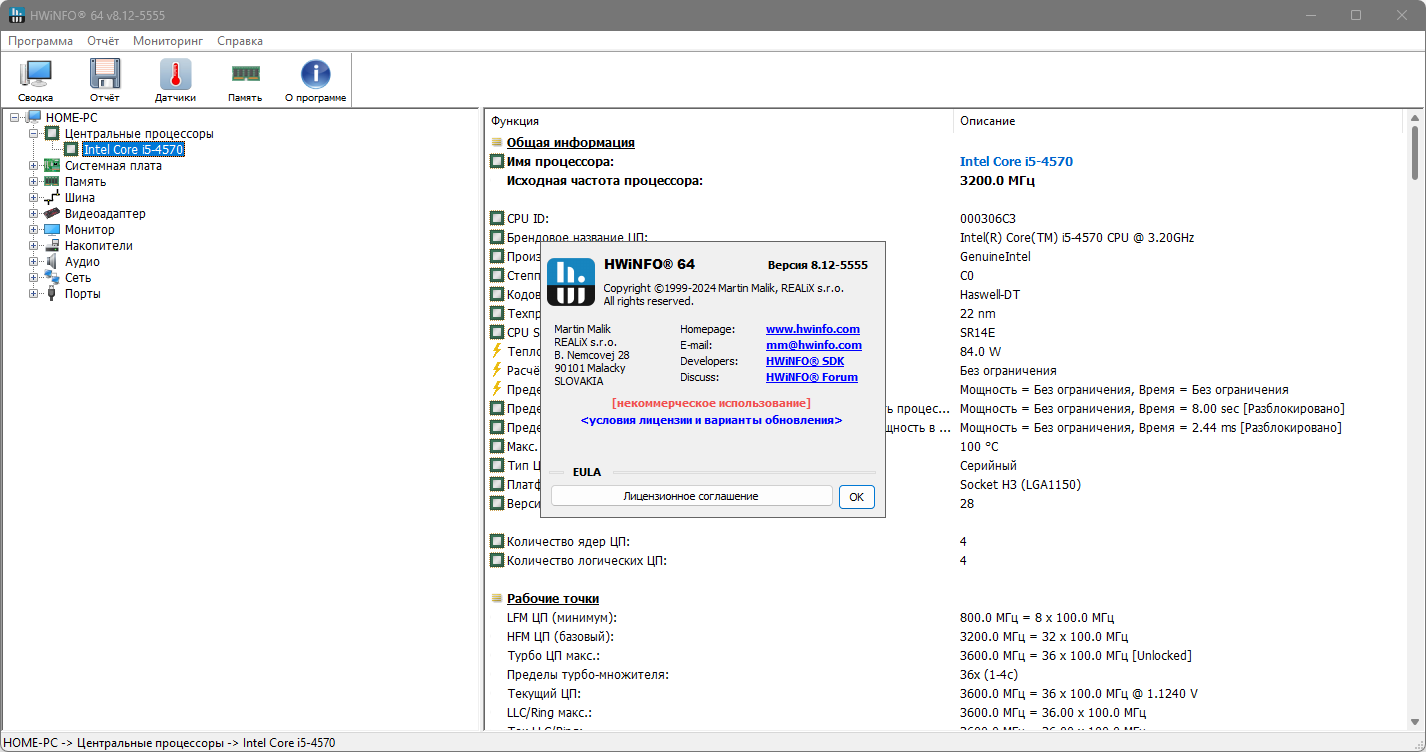Screen dimensions: 1426x752
Task: Click the Аудио speaker icon in tree
Action: 53,262
